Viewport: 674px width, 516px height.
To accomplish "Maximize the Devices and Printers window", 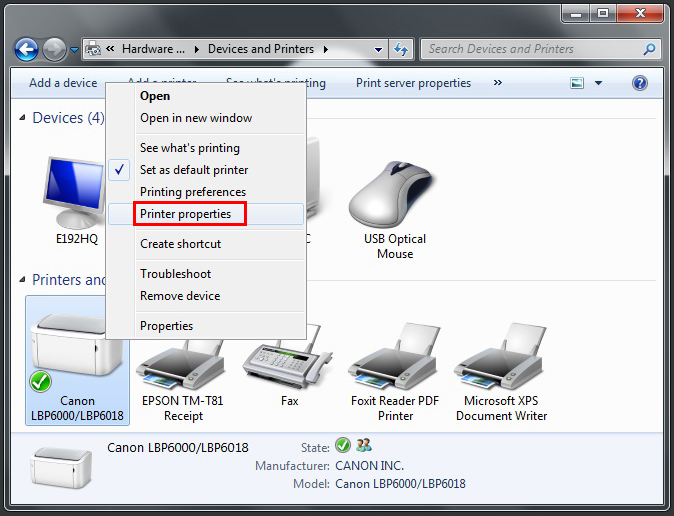I will point(603,14).
